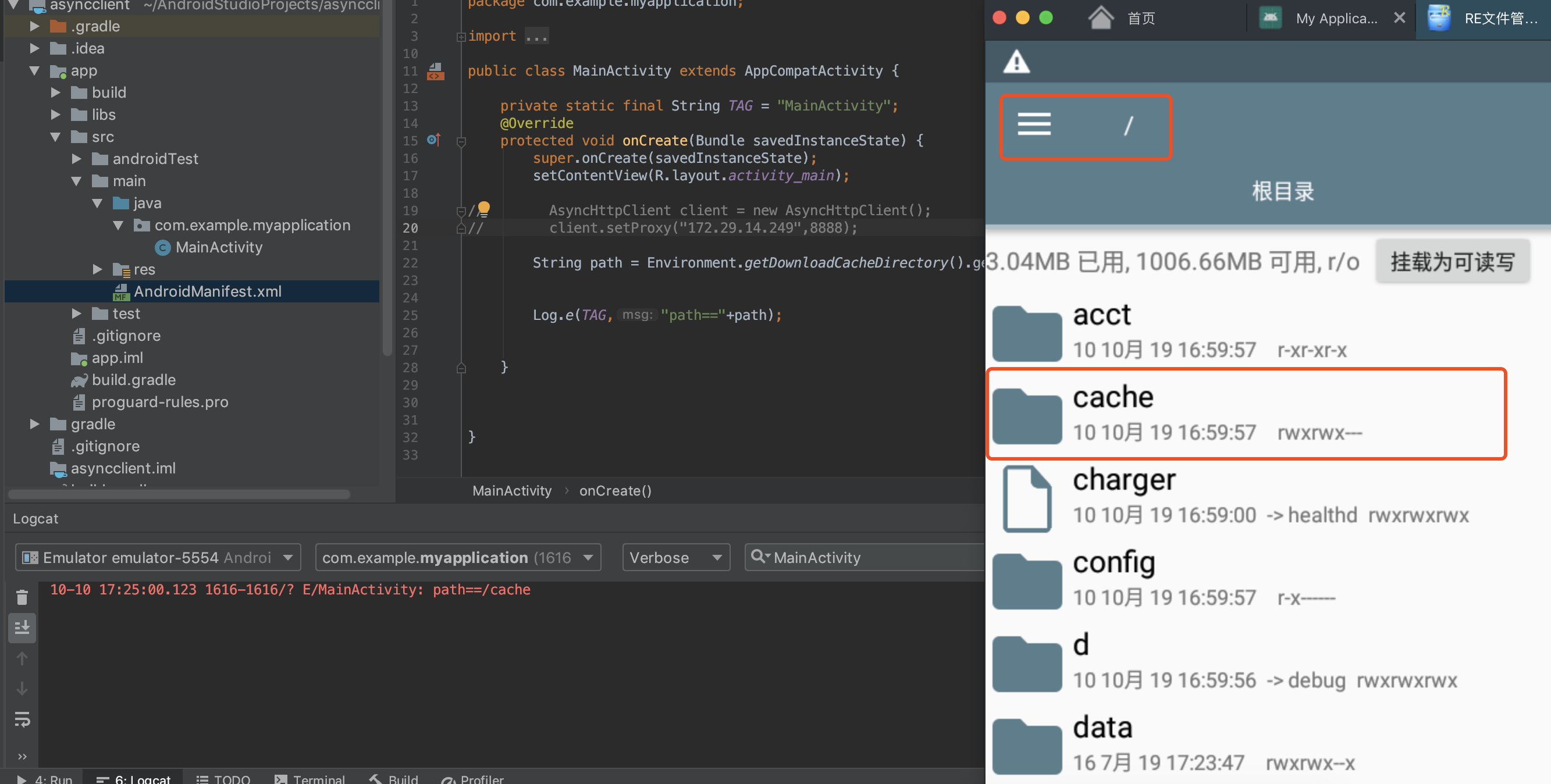Open the com.example.myapplication process dropdown
Screen dimensions: 1551x784
[458, 558]
